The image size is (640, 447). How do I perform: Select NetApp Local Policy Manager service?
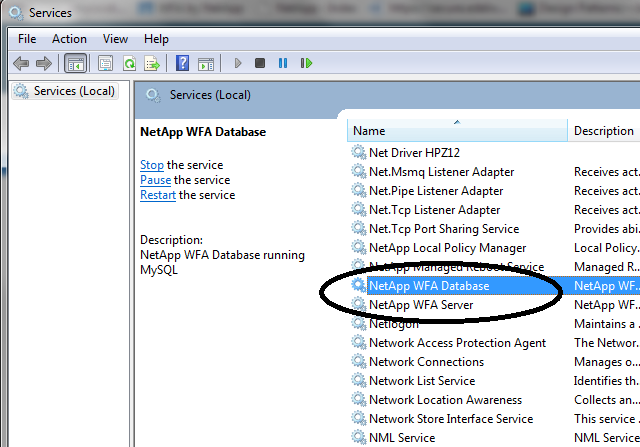click(447, 248)
